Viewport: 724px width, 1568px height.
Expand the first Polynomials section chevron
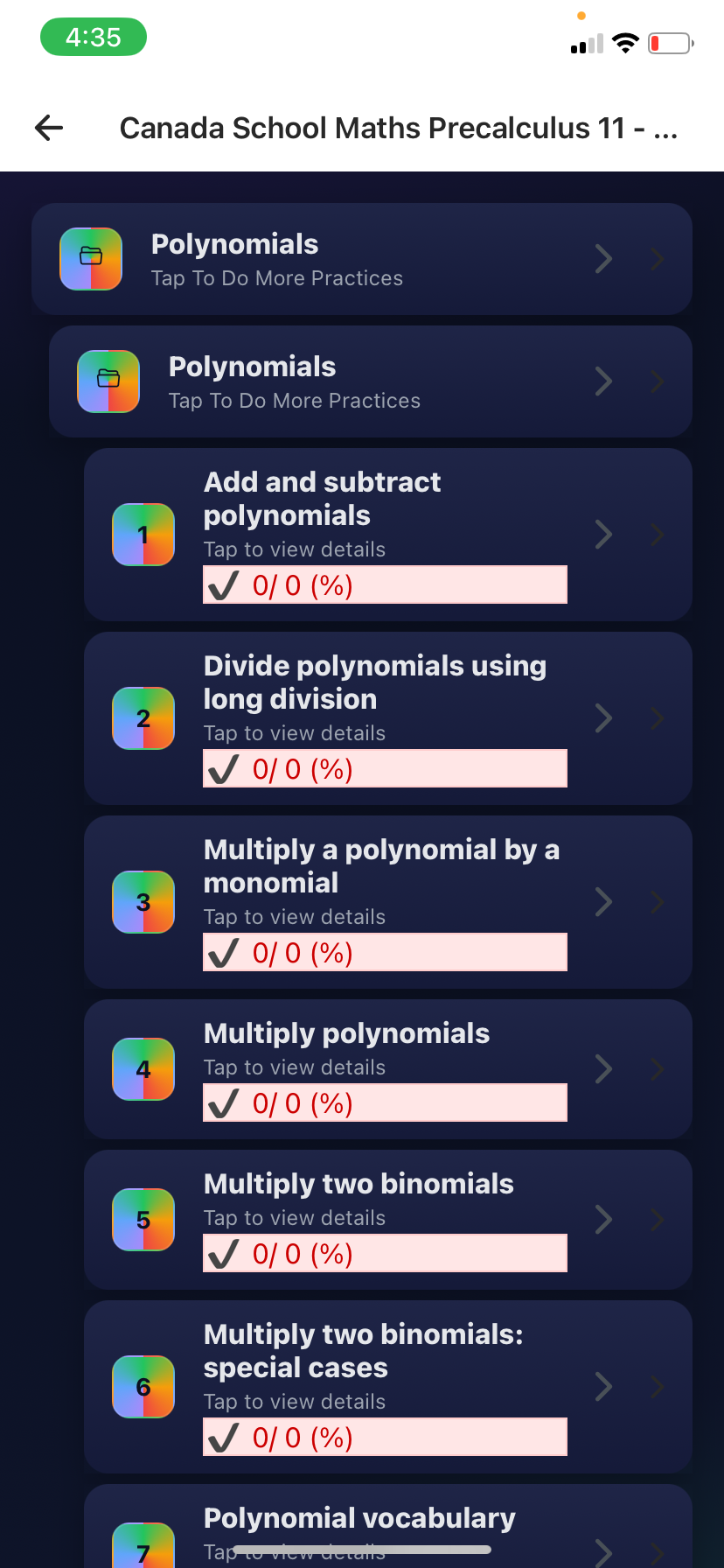coord(603,259)
